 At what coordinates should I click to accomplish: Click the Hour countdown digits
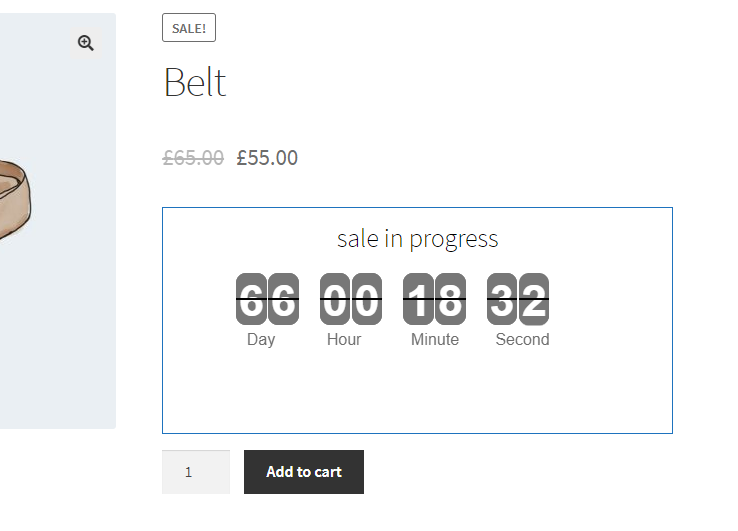pos(351,299)
